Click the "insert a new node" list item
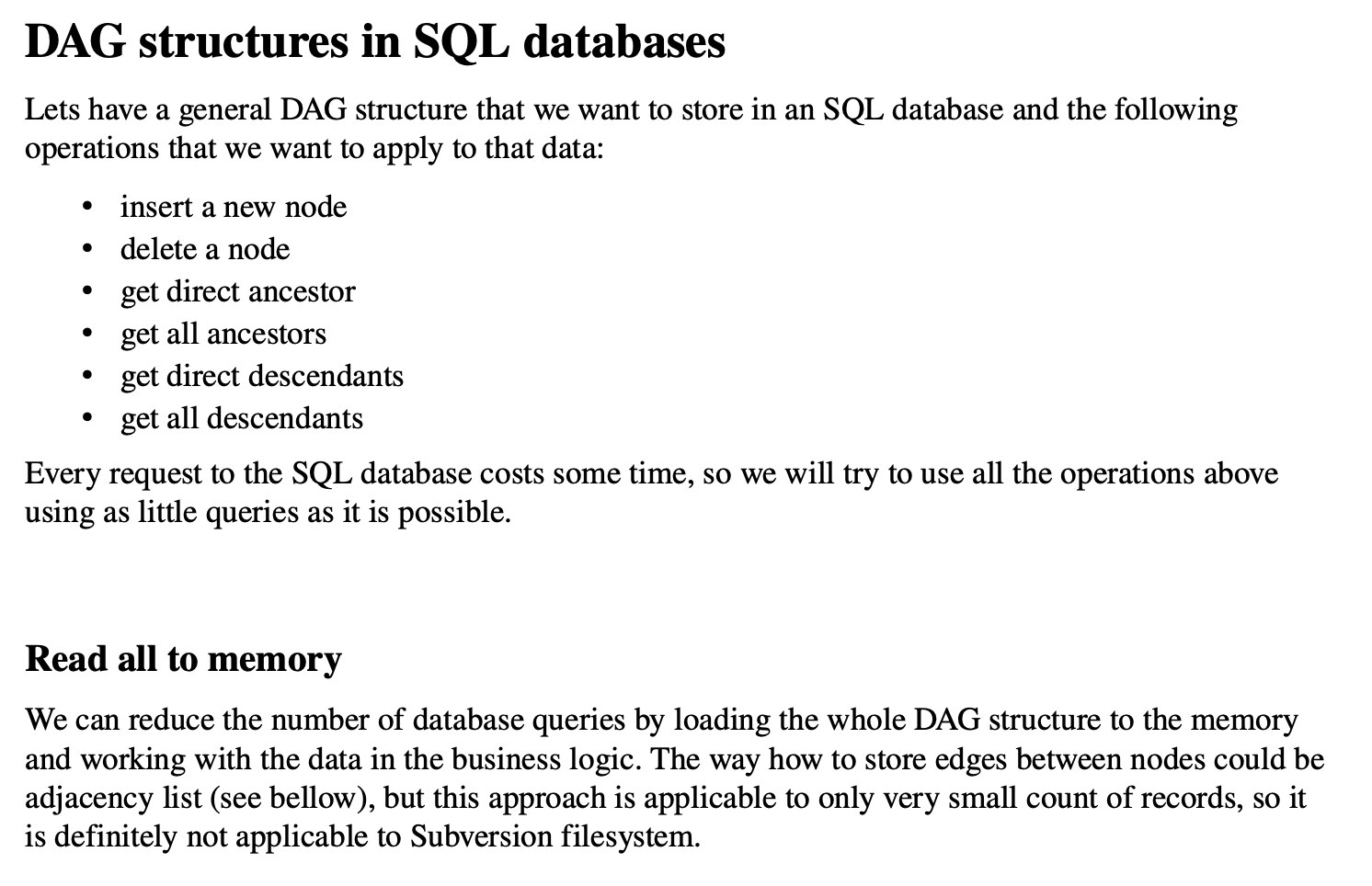 [234, 207]
